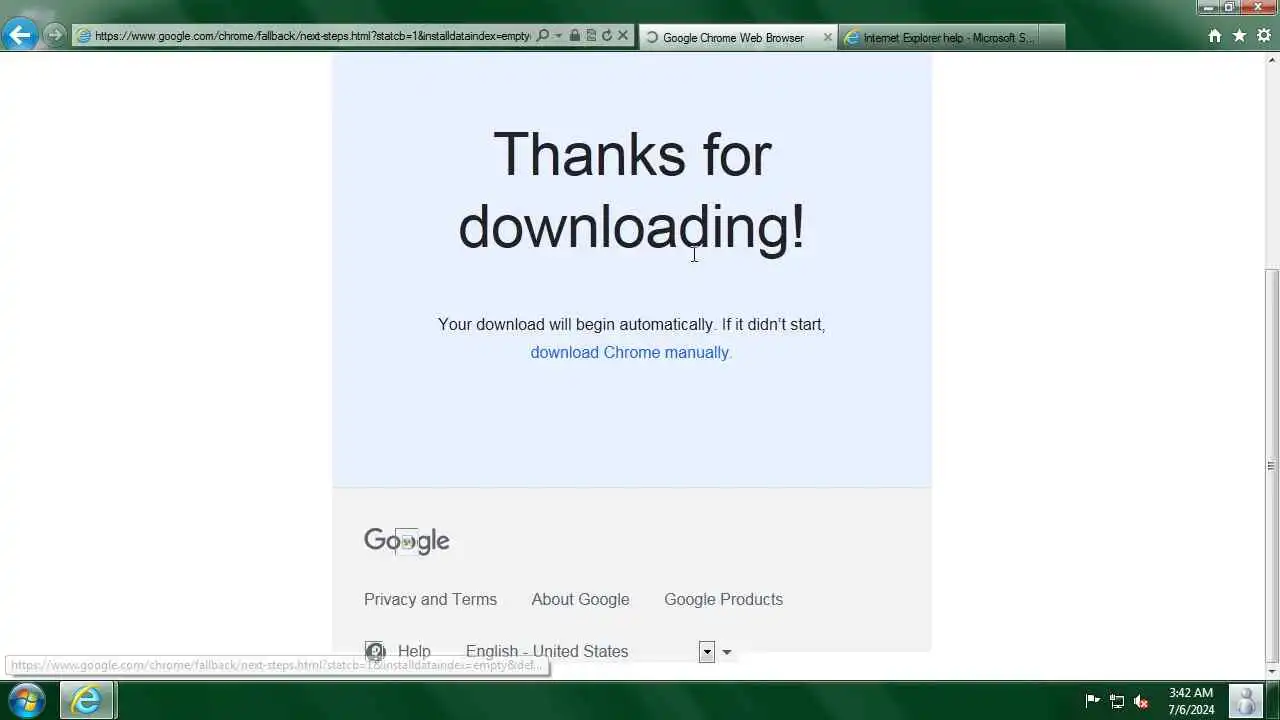The width and height of the screenshot is (1280, 720).
Task: Open the Tools gear menu
Action: [x=1263, y=36]
